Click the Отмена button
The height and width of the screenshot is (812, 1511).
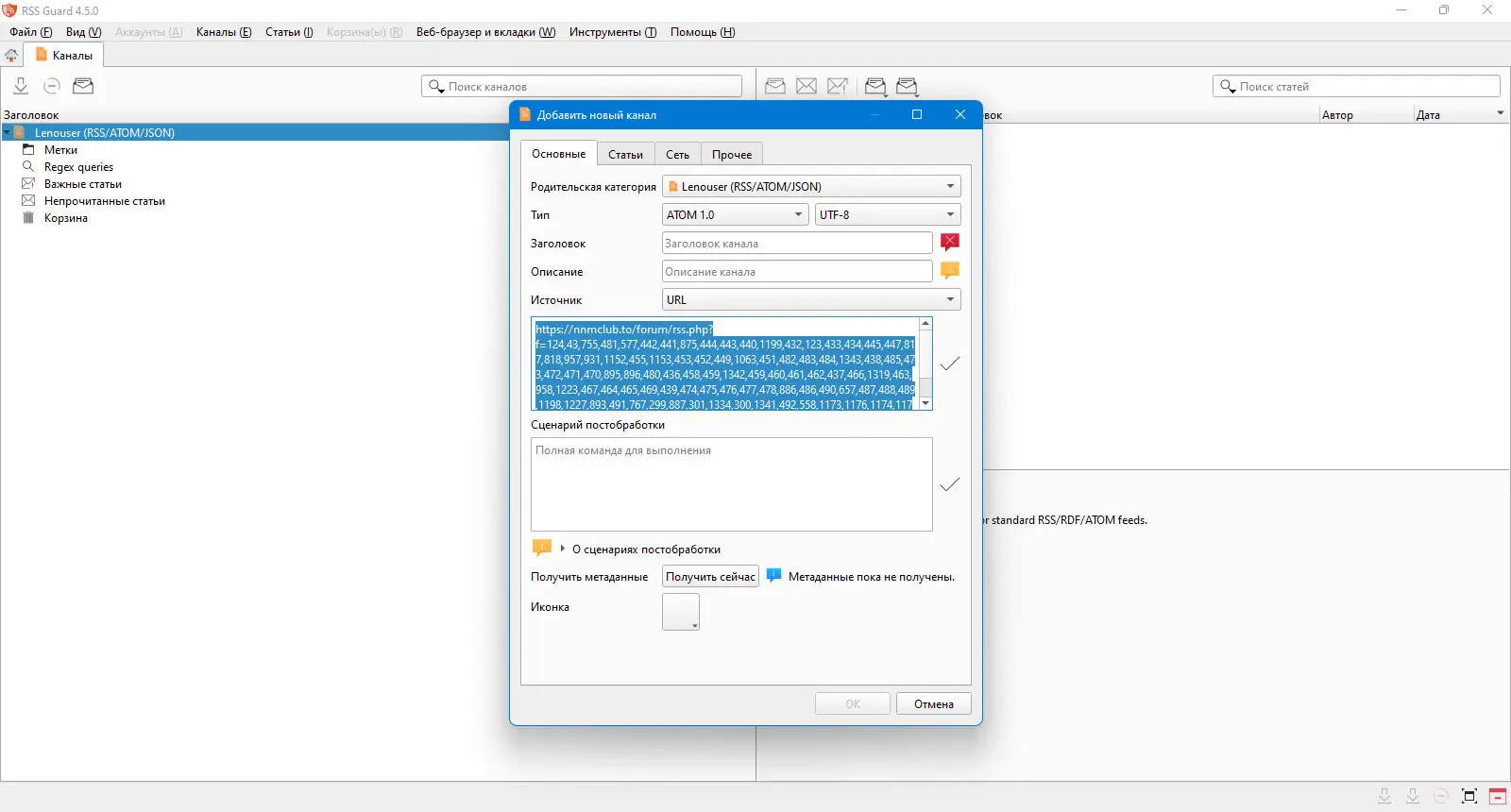[x=933, y=703]
